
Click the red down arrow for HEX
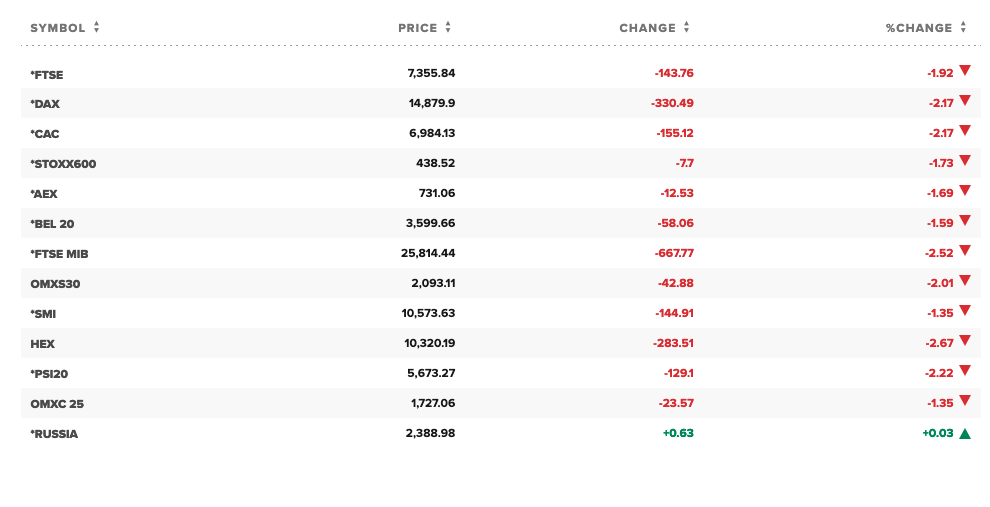965,341
